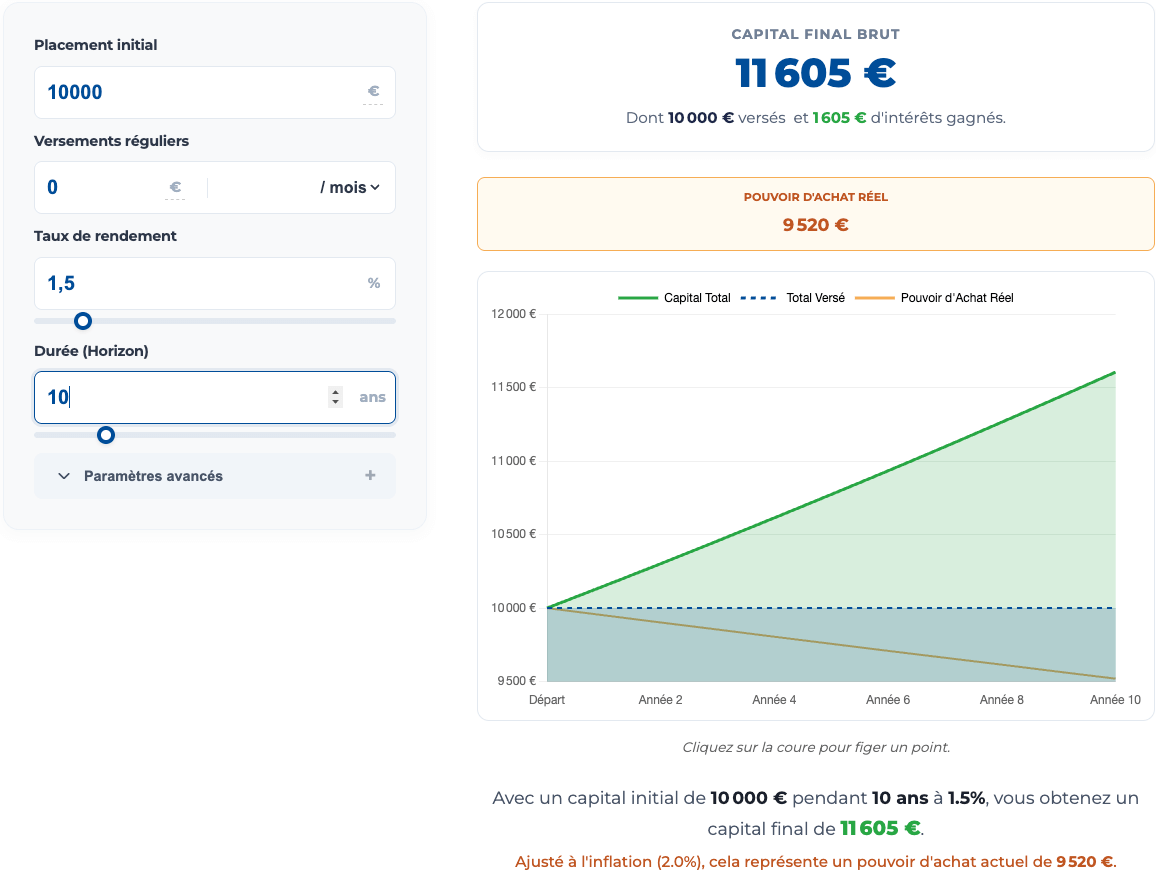Click the plus icon on Paramètres avancés
This screenshot has width=1156, height=880.
(x=370, y=476)
